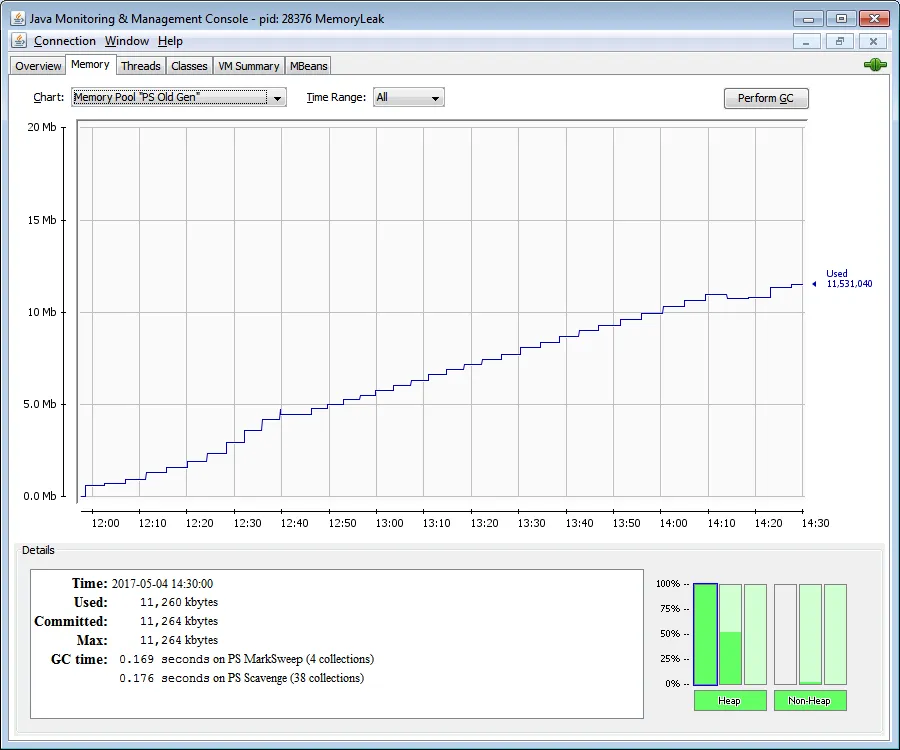Click the green Heap button below the gauges
This screenshot has width=900, height=750.
[730, 700]
